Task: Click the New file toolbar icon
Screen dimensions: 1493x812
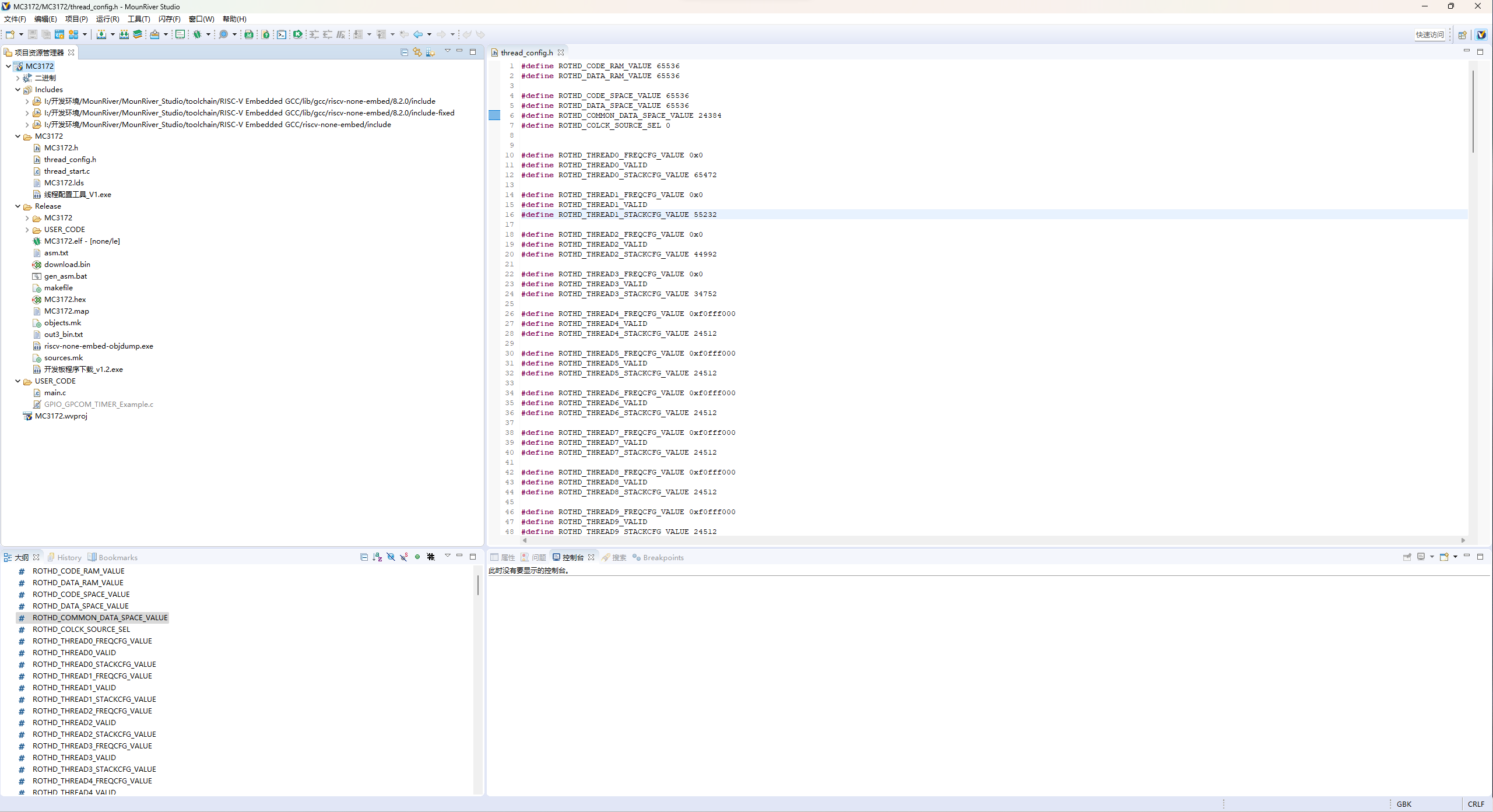Action: tap(10, 34)
